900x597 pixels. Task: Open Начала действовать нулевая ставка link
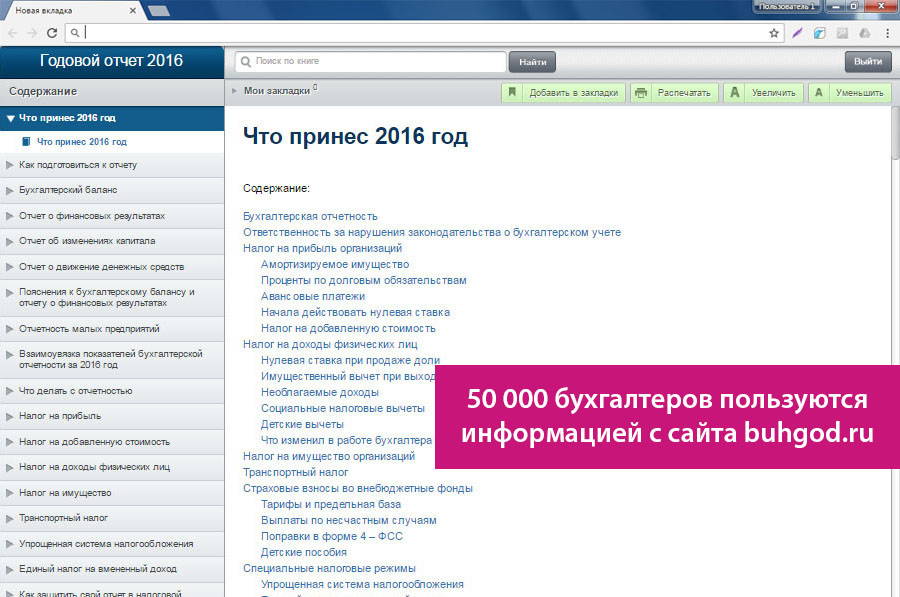(355, 313)
